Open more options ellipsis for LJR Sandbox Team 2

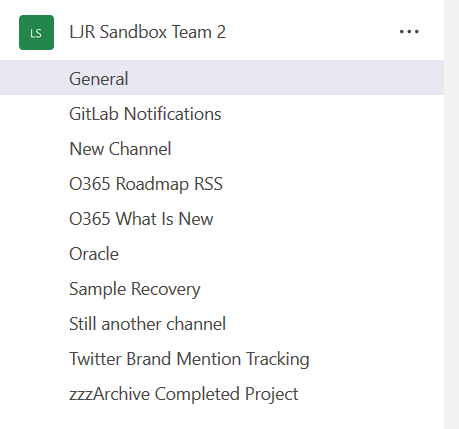pyautogui.click(x=409, y=32)
